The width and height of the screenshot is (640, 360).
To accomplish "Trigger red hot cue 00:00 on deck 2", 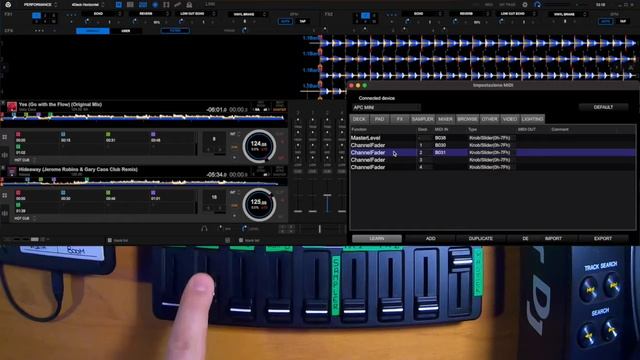I will [x=18, y=193].
